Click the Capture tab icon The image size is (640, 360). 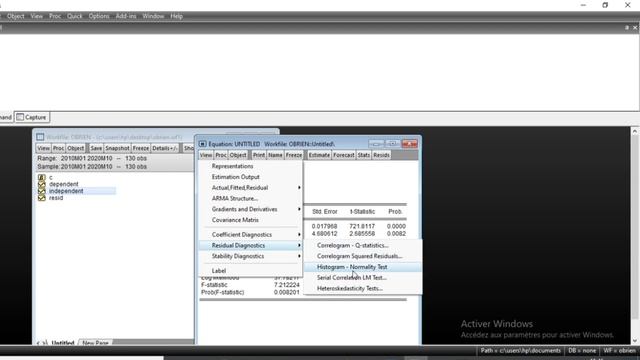[x=20, y=117]
